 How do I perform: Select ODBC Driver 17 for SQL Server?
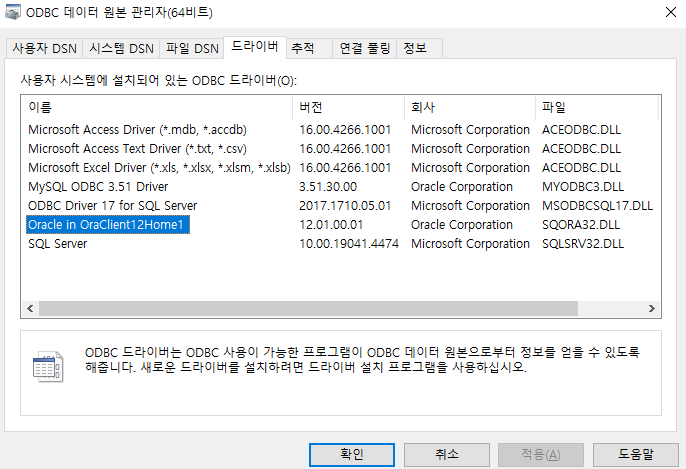coord(112,206)
